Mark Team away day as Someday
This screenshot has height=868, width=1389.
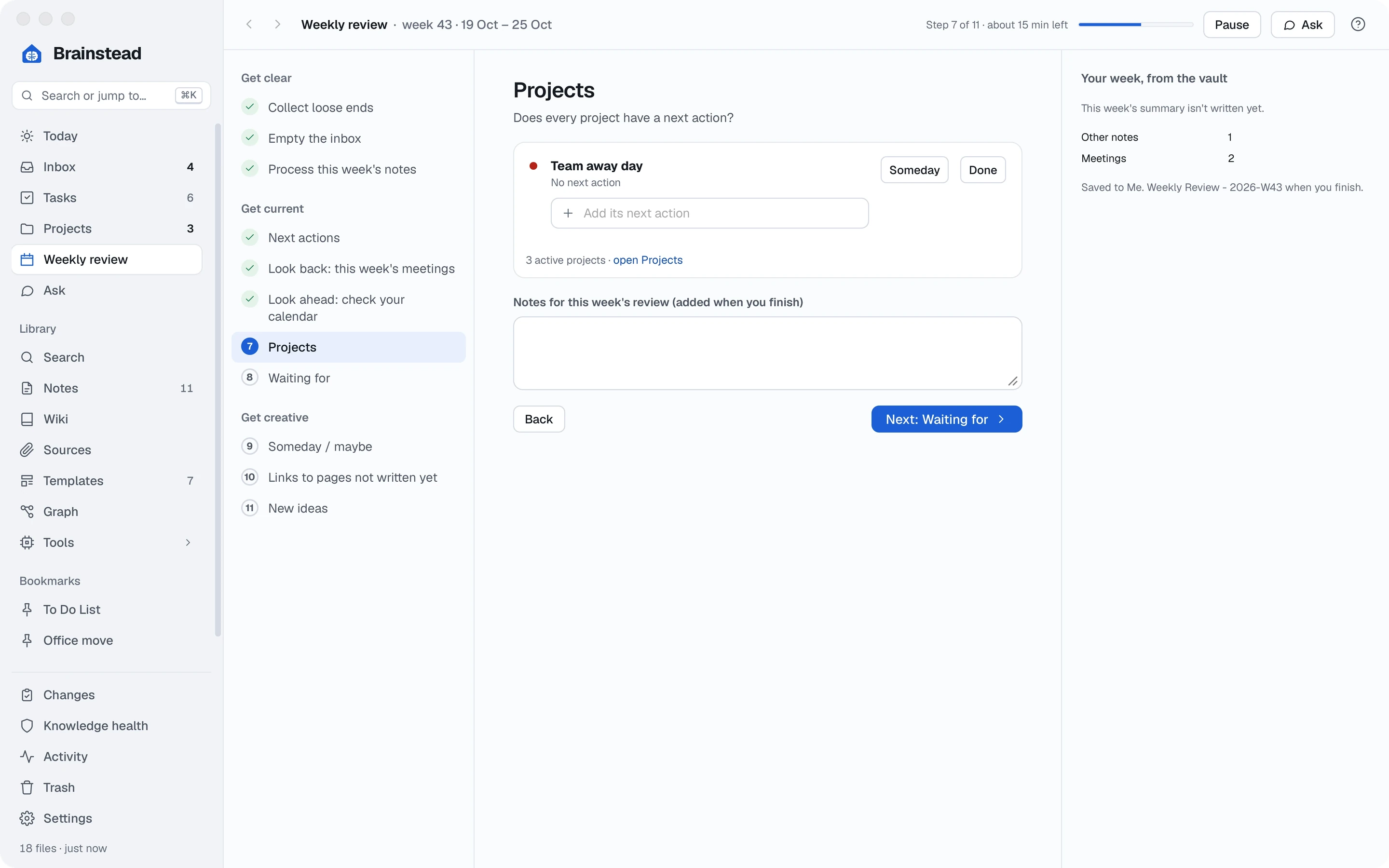click(x=914, y=170)
